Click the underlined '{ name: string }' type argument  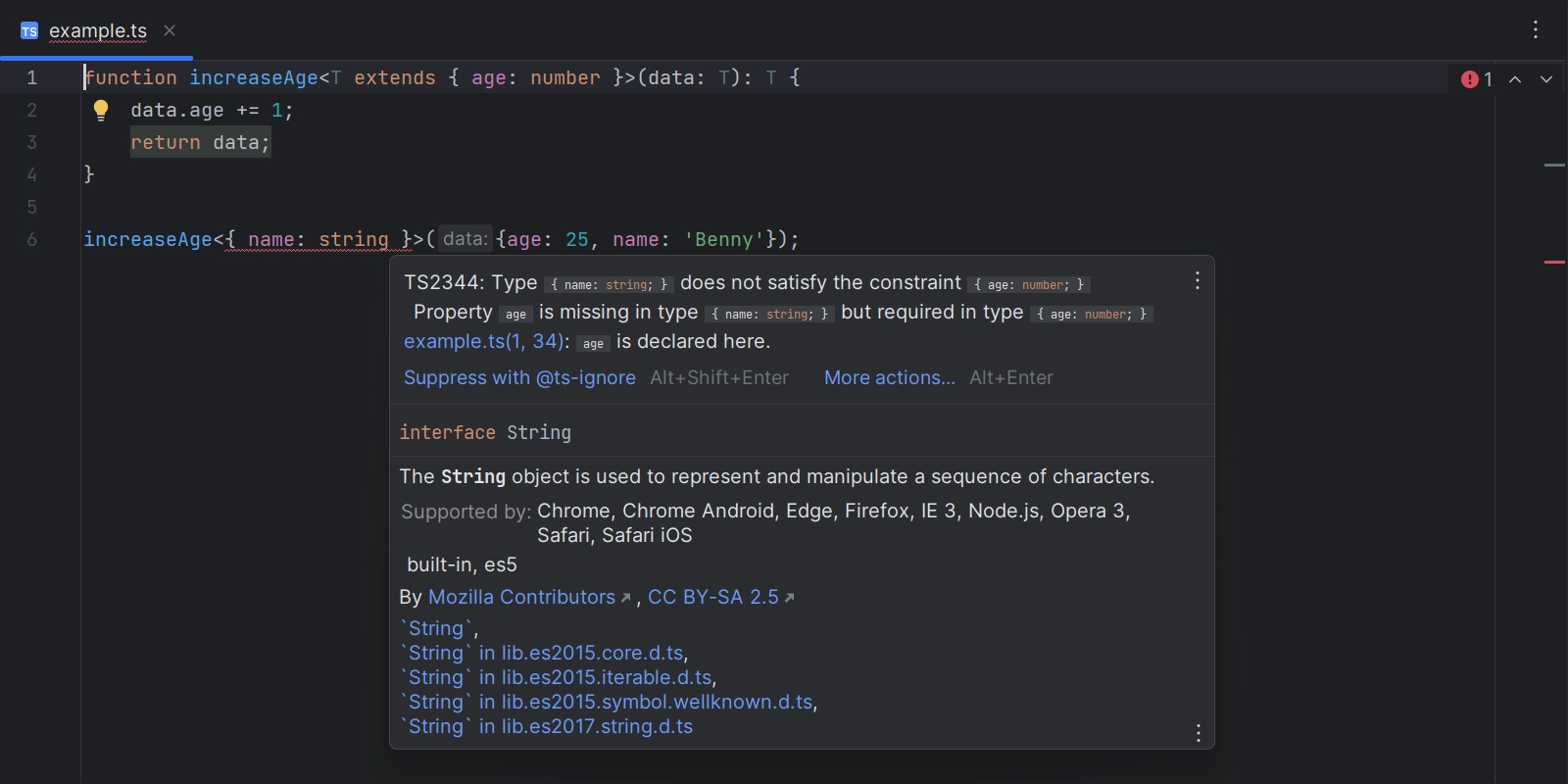319,239
